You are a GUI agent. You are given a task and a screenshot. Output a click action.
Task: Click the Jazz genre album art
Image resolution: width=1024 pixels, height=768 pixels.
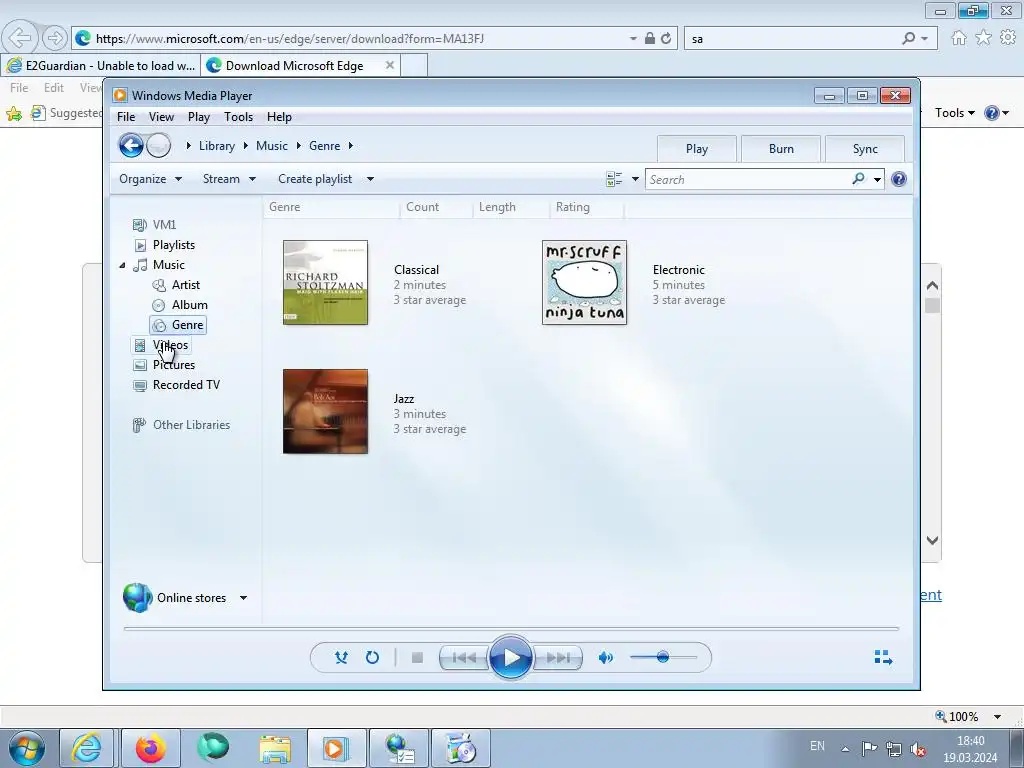pyautogui.click(x=325, y=411)
